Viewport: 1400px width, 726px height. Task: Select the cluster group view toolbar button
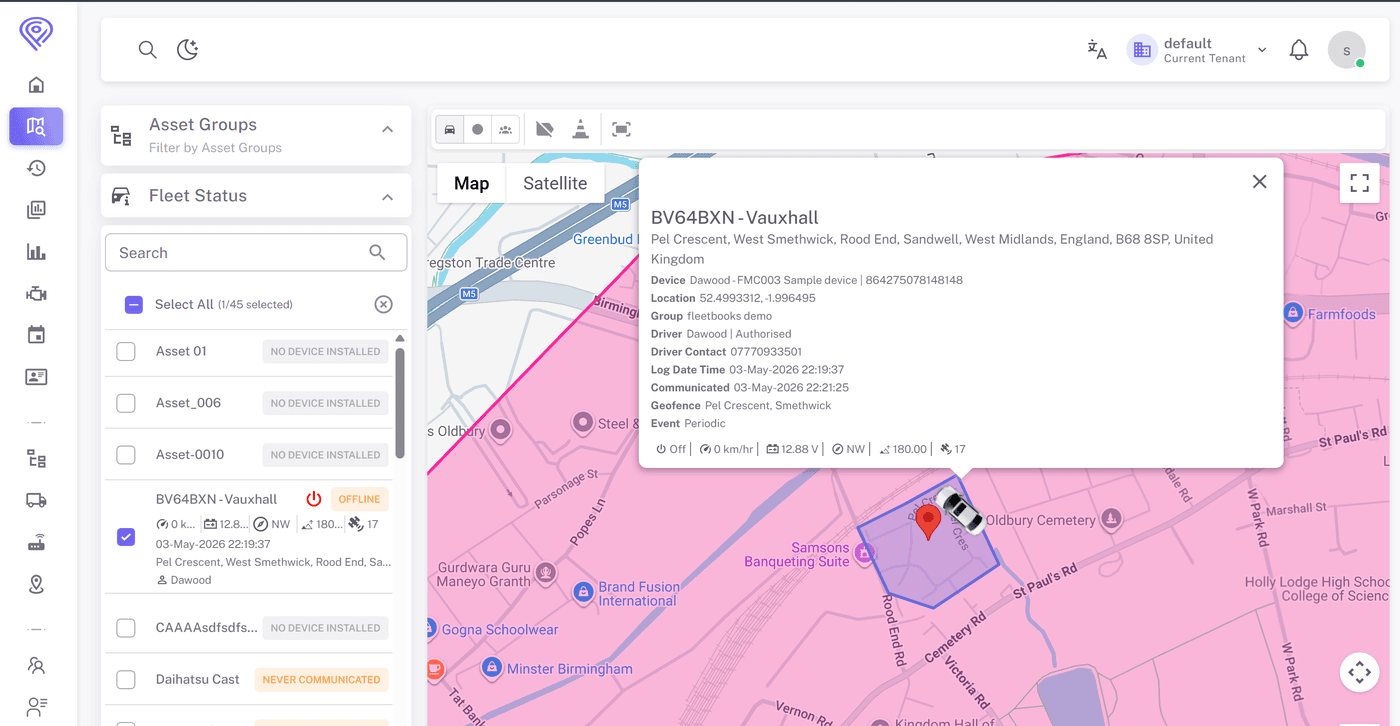coord(506,129)
